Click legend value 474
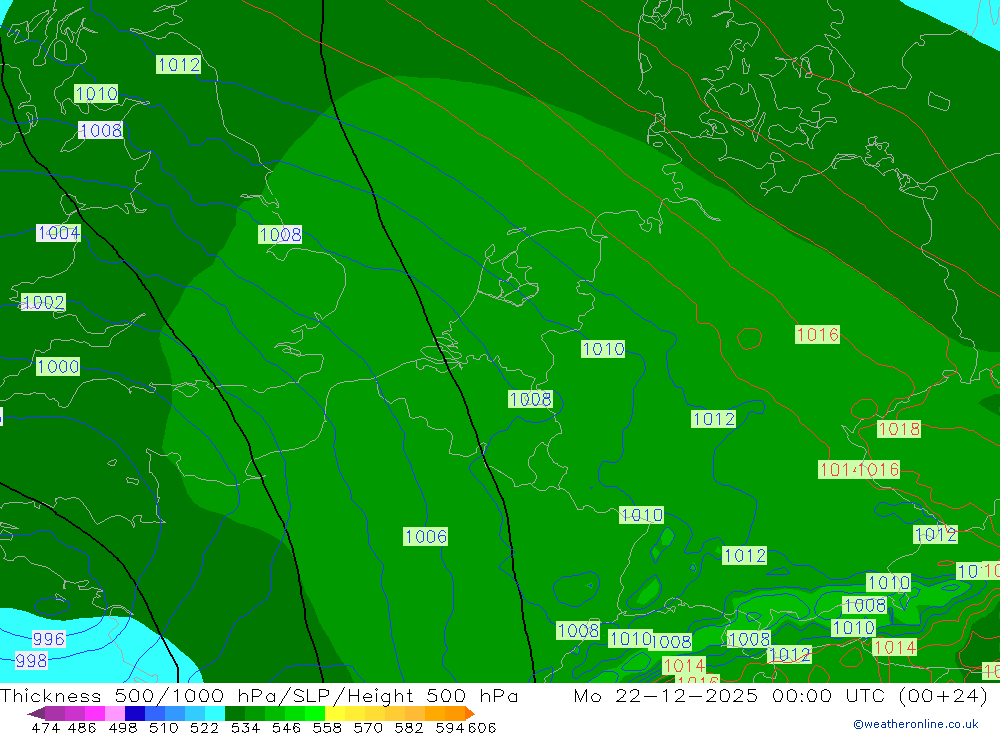The width and height of the screenshot is (1000, 733). [x=45, y=727]
